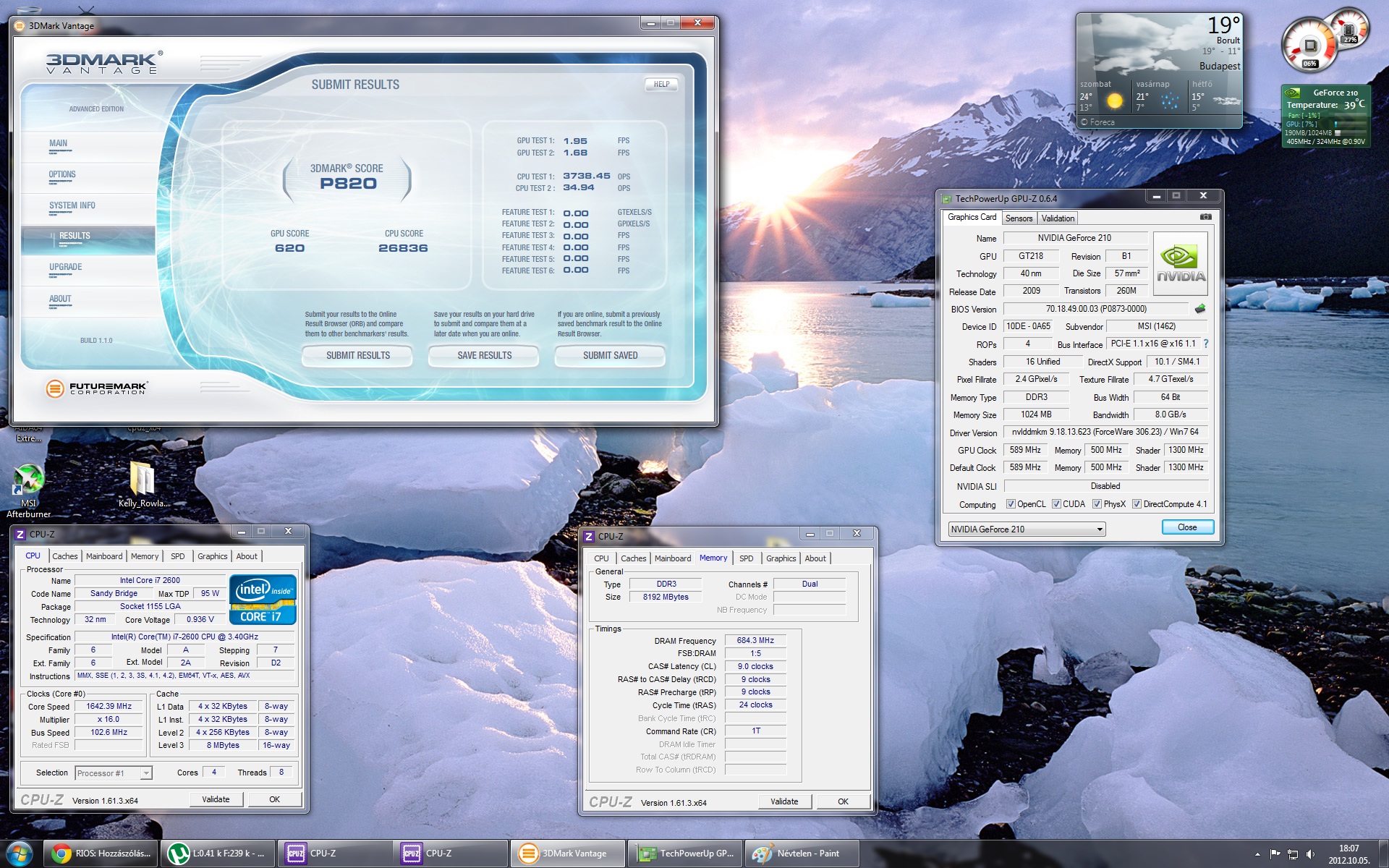Click Validate in the CPU-Z memory window
This screenshot has width=1389, height=868.
tap(784, 801)
